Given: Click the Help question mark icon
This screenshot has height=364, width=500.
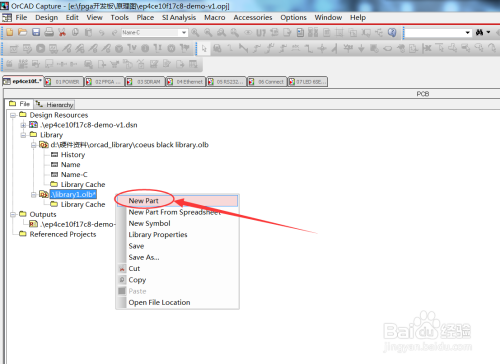Looking at the screenshot, I should point(392,32).
